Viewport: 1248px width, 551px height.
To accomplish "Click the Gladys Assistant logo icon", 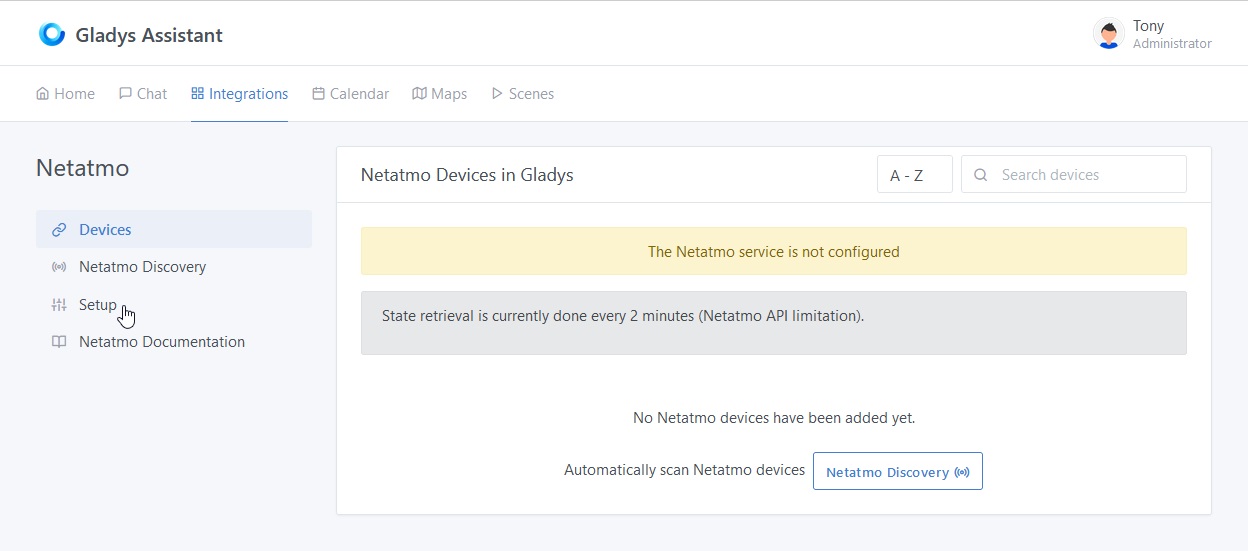I will [51, 34].
